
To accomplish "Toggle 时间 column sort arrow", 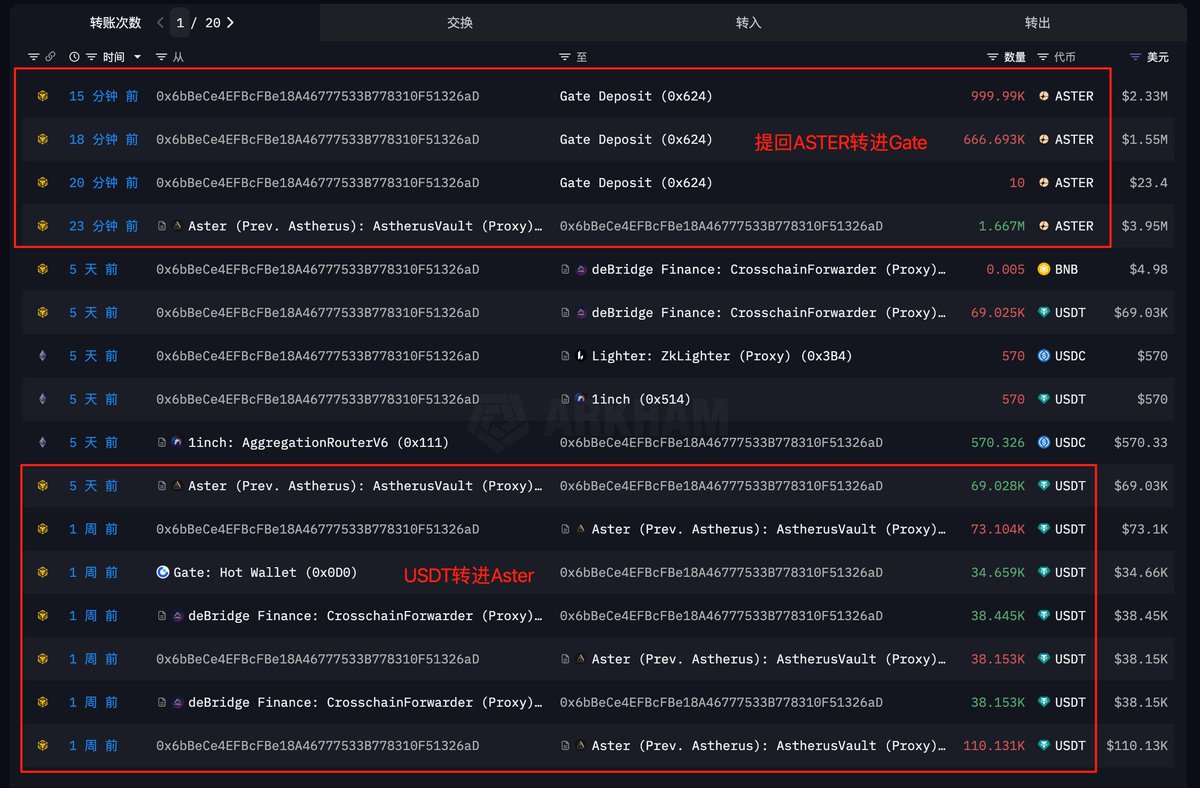I will coord(137,57).
